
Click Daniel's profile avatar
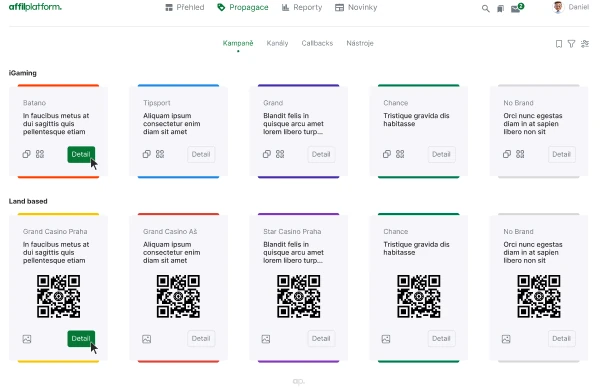coord(558,7)
